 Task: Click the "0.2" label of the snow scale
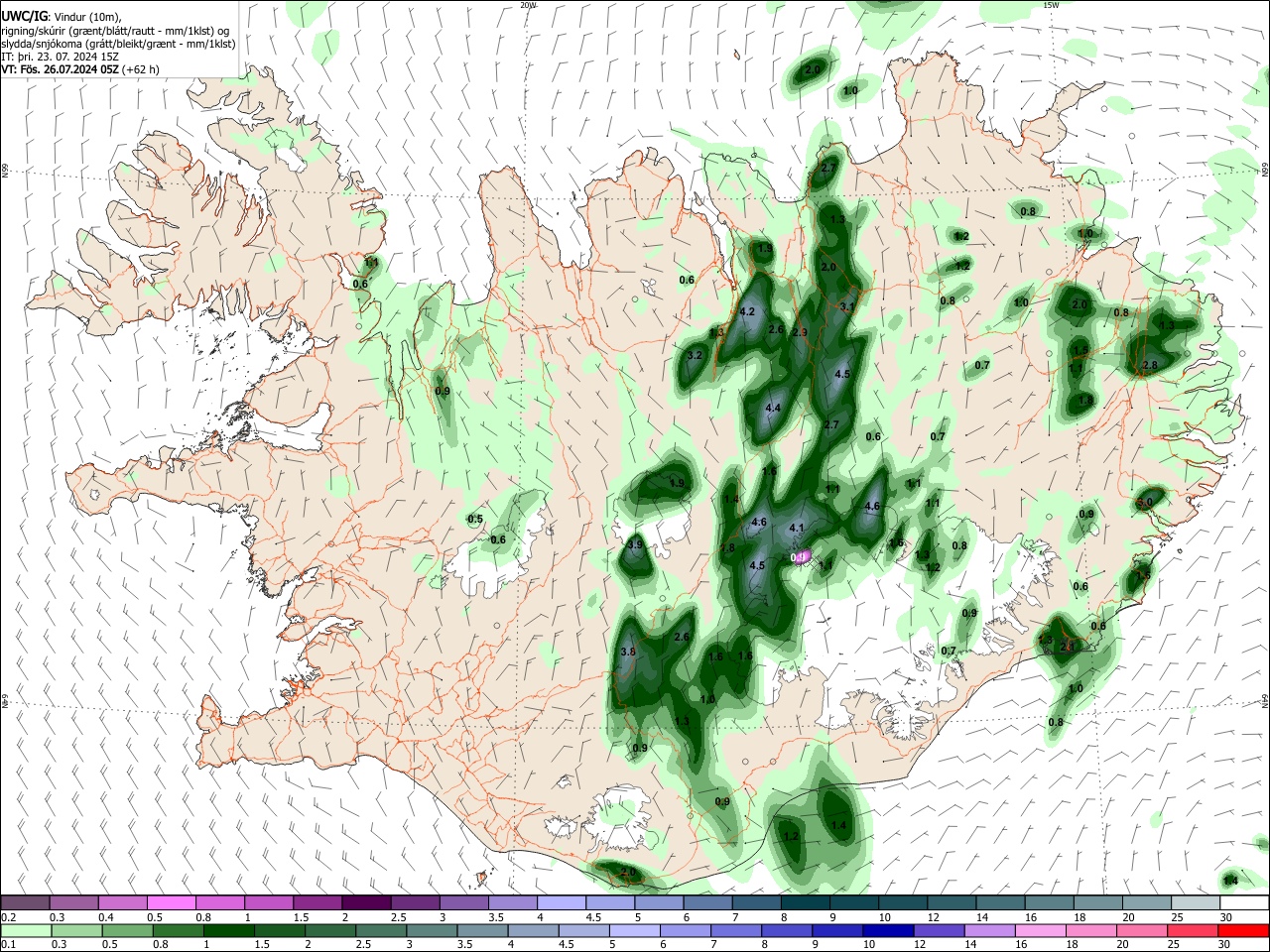[x=8, y=917]
